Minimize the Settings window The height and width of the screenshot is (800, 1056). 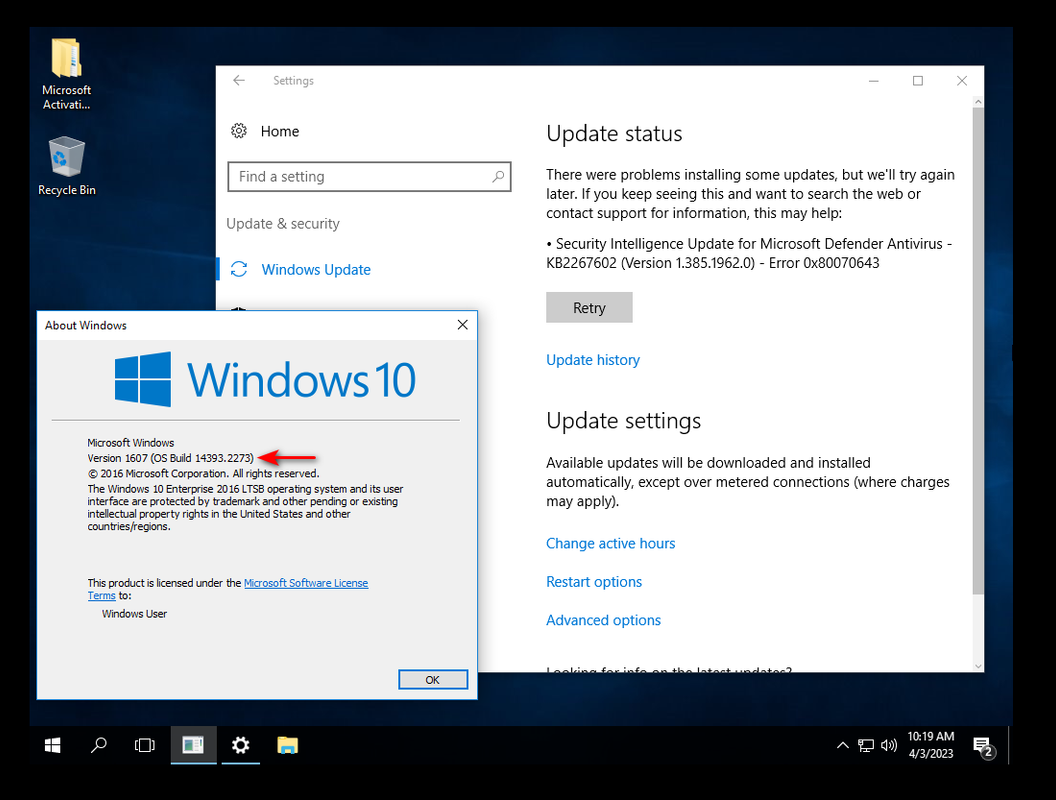(x=873, y=81)
